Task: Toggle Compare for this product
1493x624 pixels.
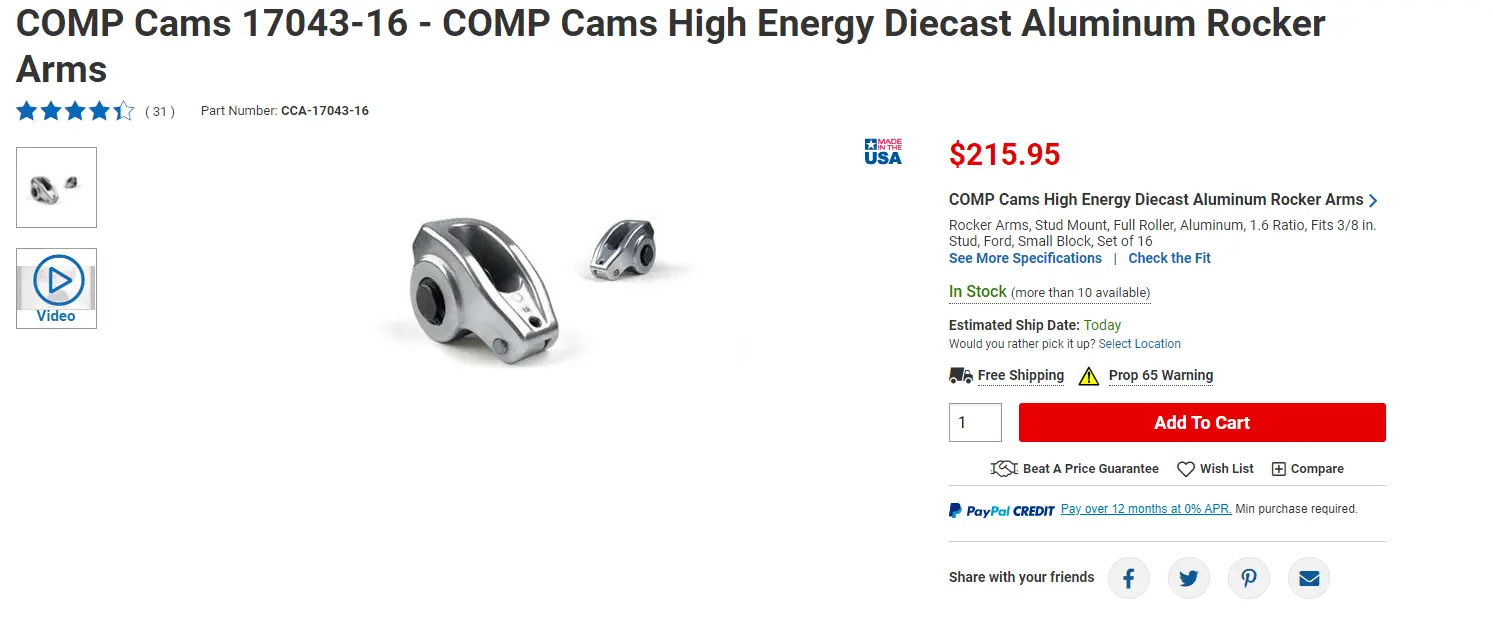Action: coord(1307,468)
